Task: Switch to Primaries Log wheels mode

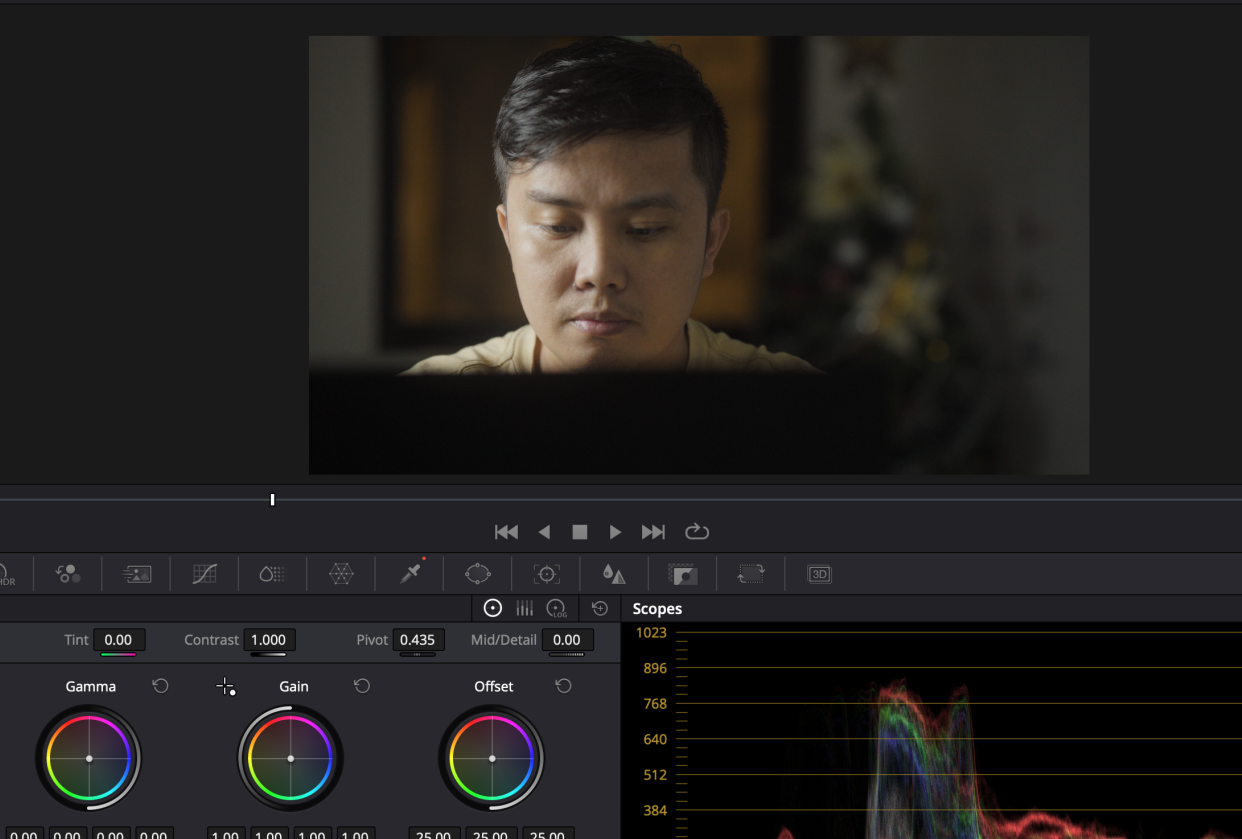Action: [557, 608]
